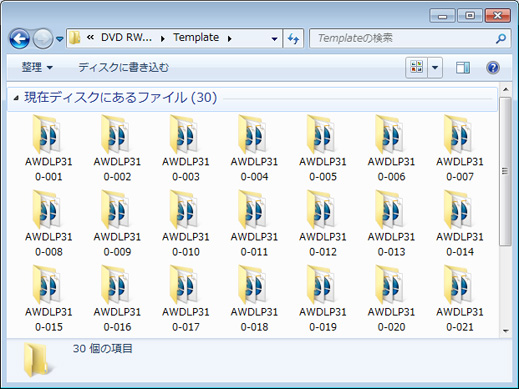Select folder AWDLP310-011
The width and height of the screenshot is (519, 389).
coord(254,223)
